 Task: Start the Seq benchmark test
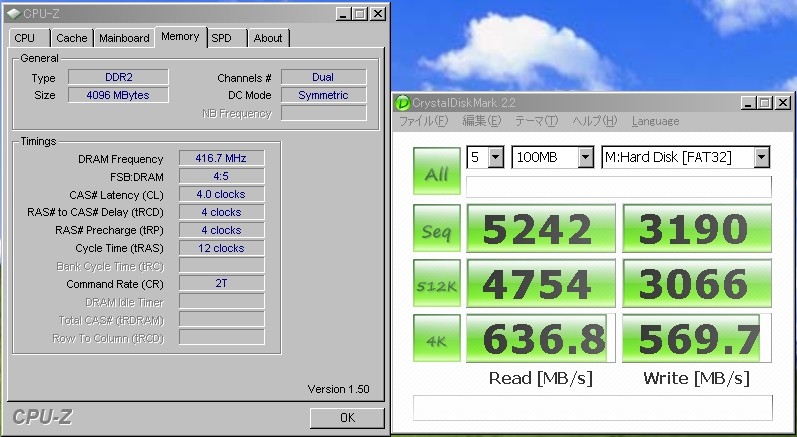coord(437,228)
